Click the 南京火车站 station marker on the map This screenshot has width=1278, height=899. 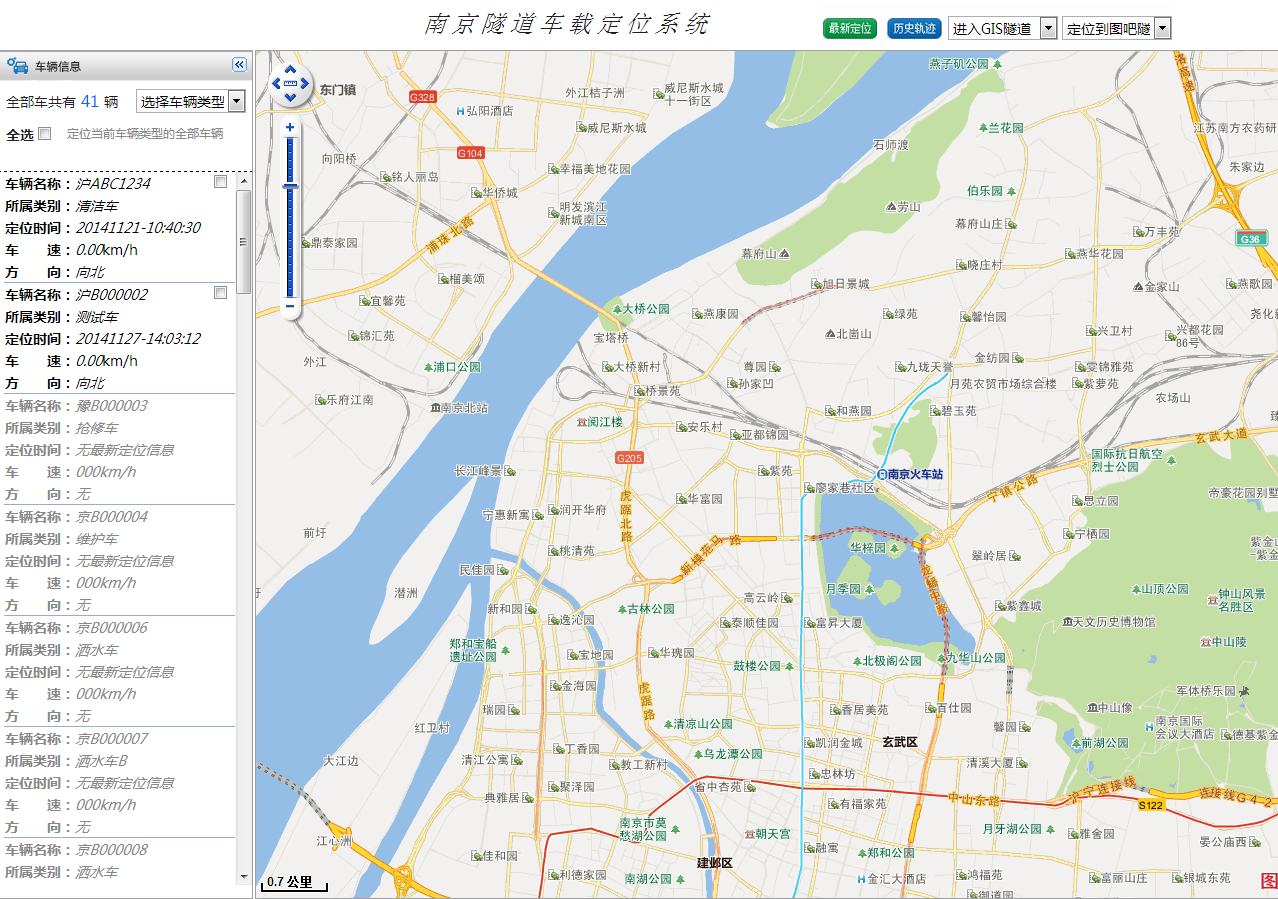[882, 474]
